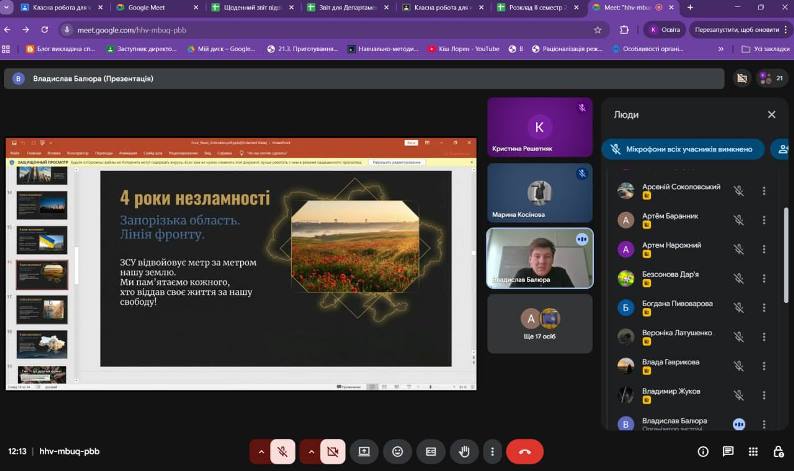This screenshot has height=471, width=794.
Task: Open the present screen button
Action: (x=364, y=451)
